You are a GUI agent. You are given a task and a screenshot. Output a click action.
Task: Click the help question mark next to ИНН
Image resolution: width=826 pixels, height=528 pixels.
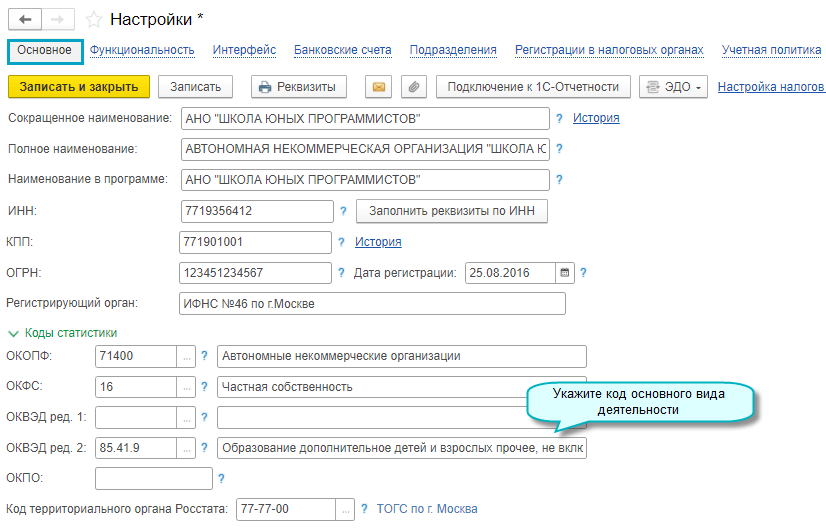pyautogui.click(x=343, y=211)
